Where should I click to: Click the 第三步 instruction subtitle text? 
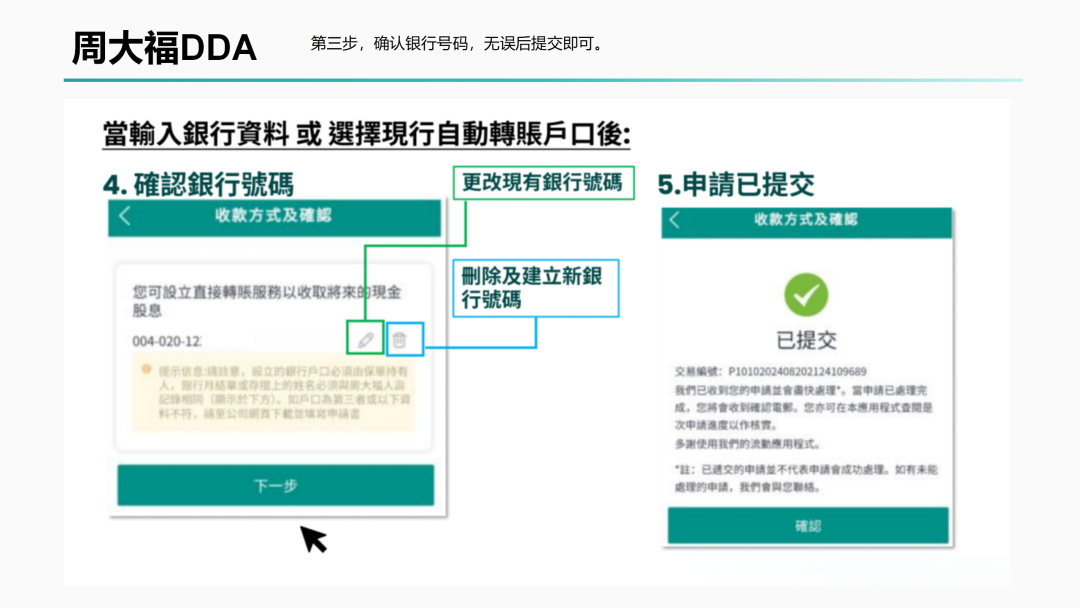click(x=459, y=43)
